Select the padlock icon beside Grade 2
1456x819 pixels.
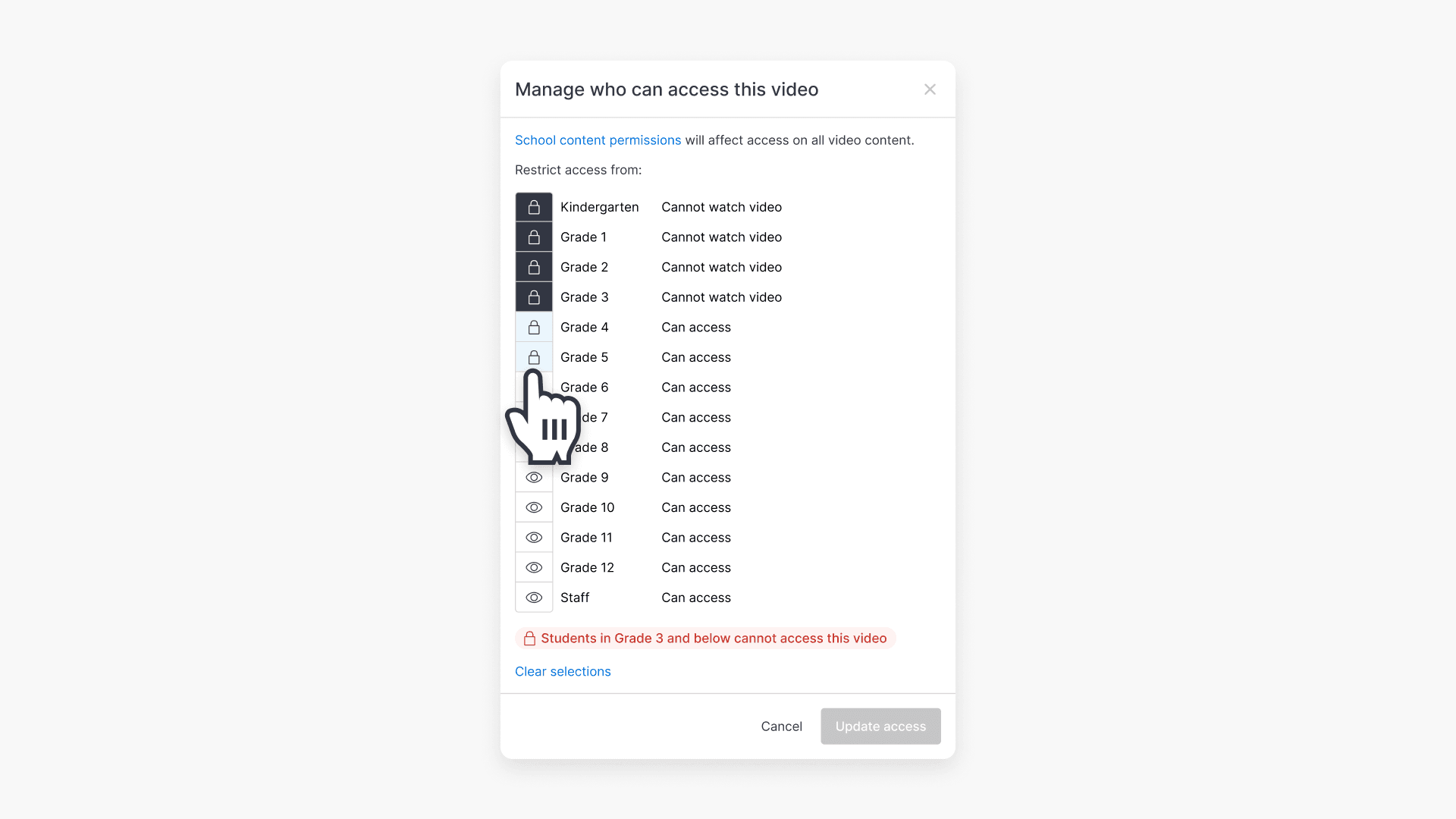[534, 267]
